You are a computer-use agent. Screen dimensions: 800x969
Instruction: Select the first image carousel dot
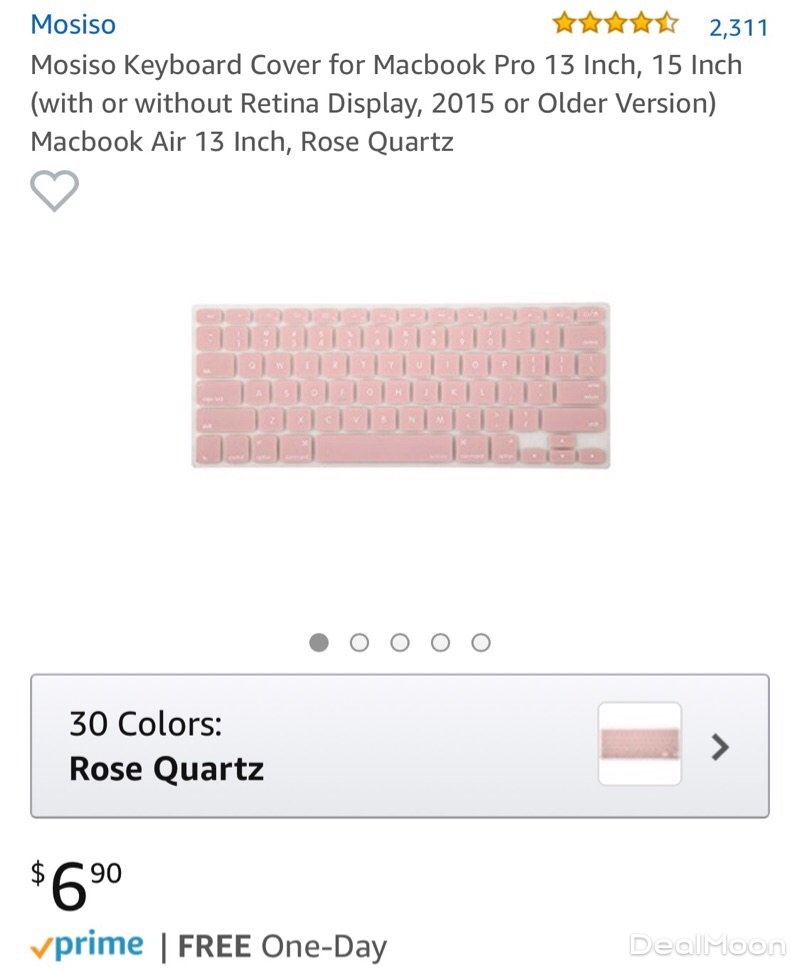coord(319,642)
